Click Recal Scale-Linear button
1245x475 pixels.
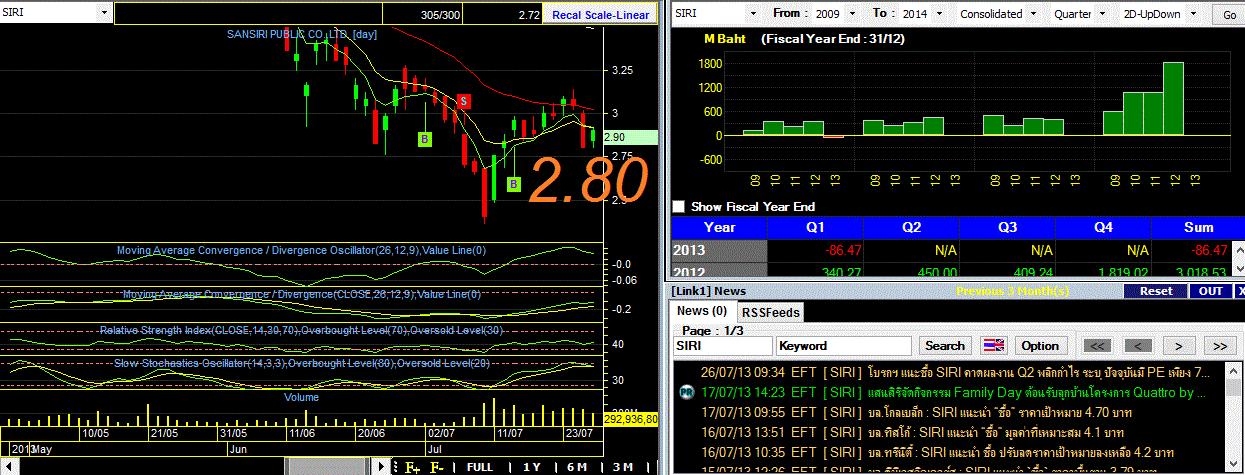click(x=600, y=14)
